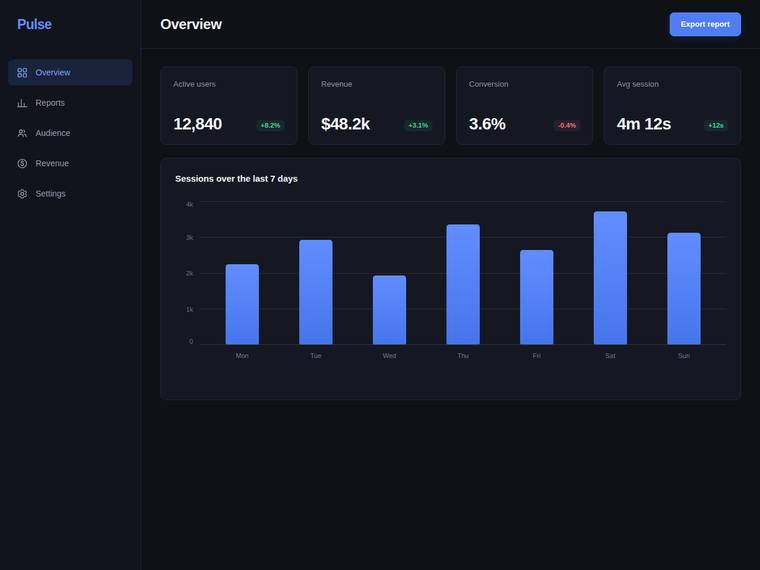The image size is (760, 570).
Task: Click the Export report button
Action: click(x=705, y=24)
